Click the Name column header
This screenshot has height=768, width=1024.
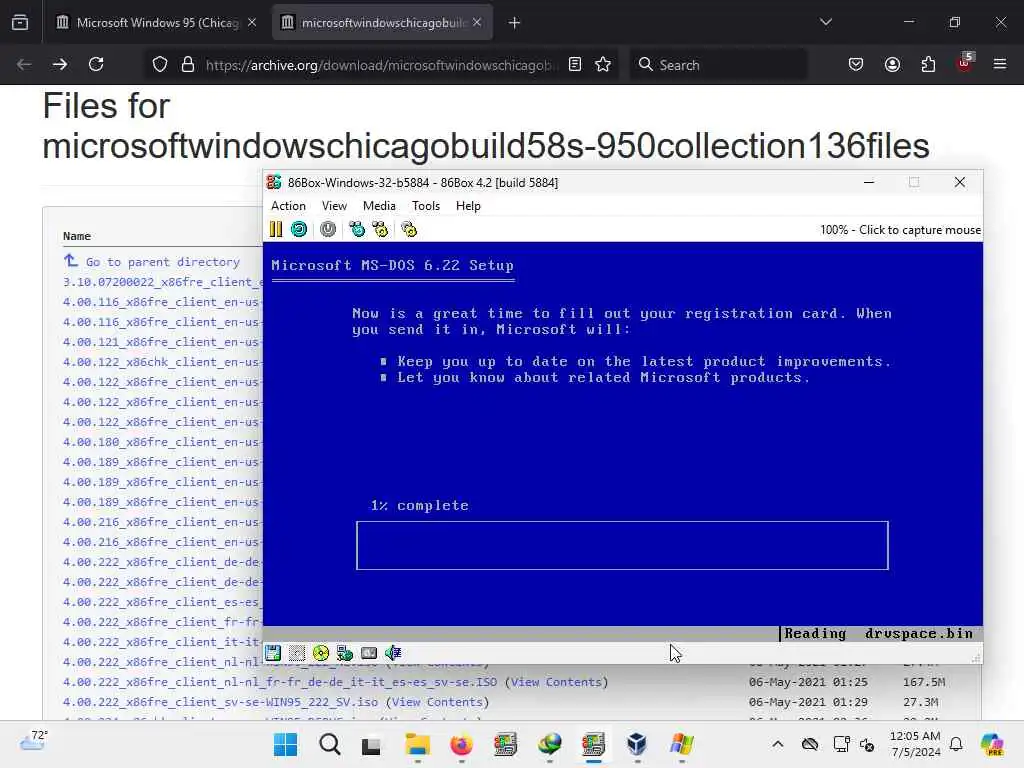[x=77, y=236]
